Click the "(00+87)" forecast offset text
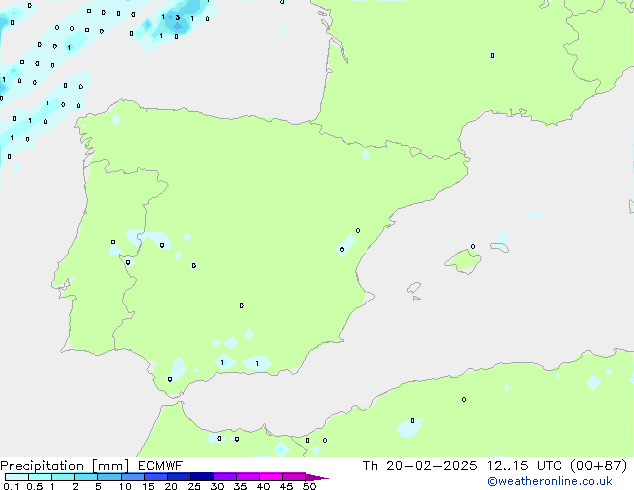Screen dimensions: 634x490 click(x=598, y=466)
